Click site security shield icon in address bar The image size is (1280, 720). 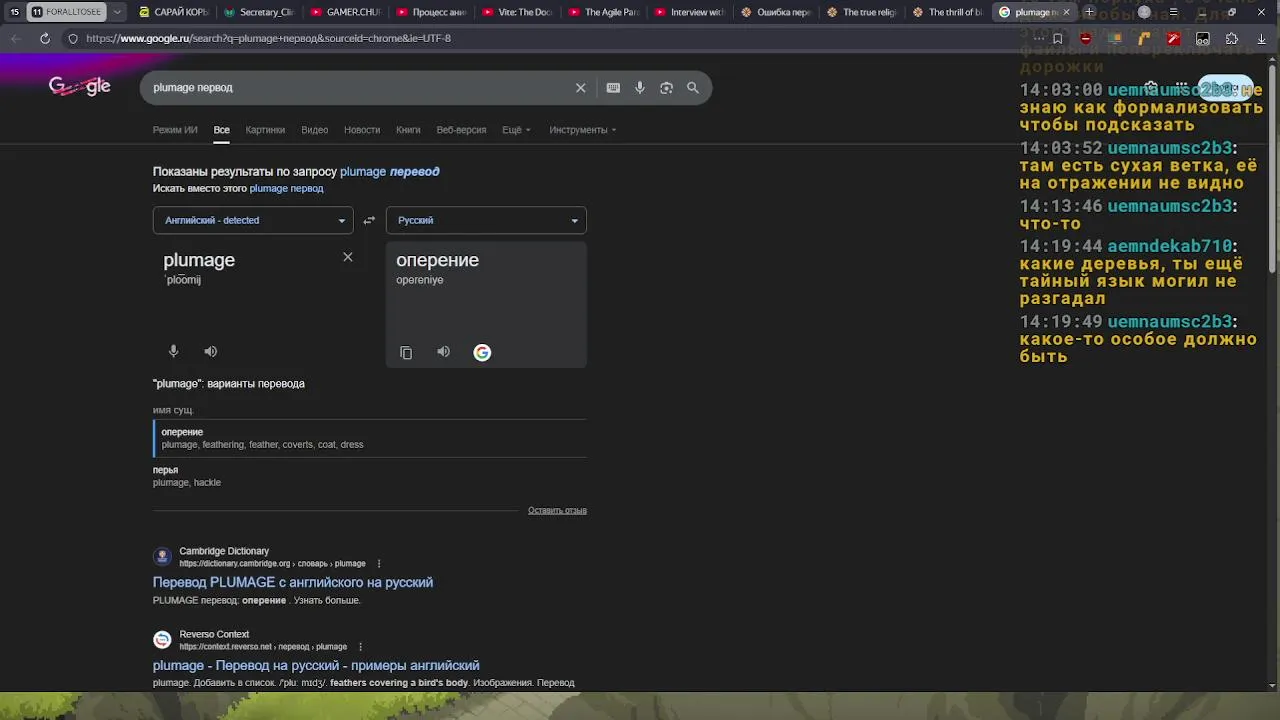pos(73,38)
